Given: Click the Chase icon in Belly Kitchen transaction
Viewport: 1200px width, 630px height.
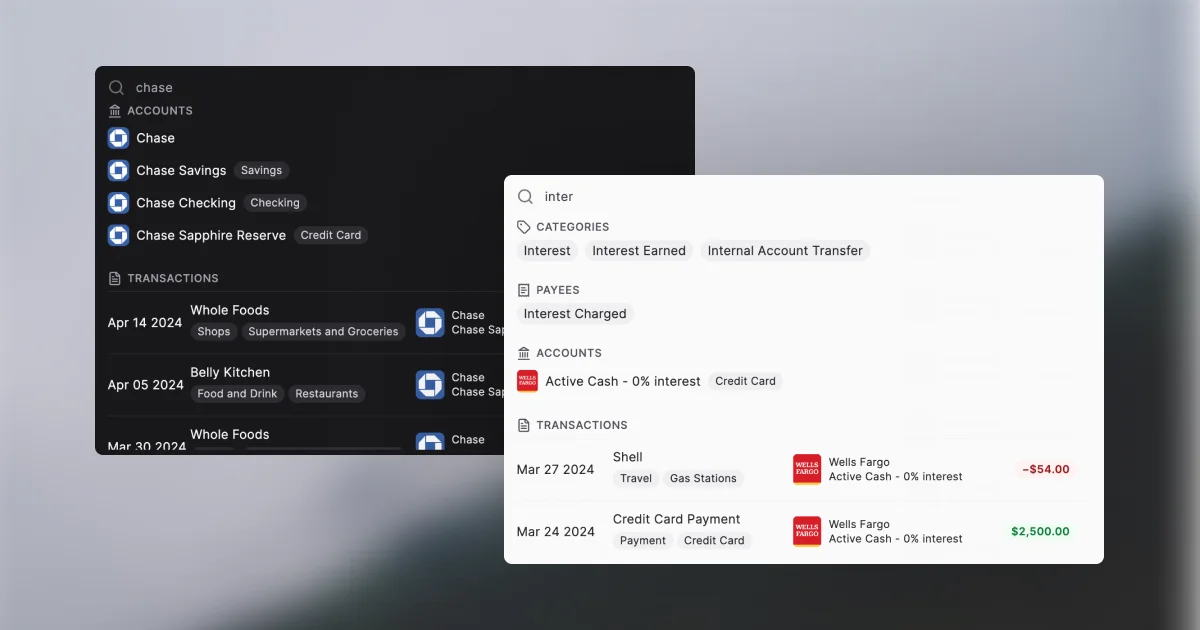Looking at the screenshot, I should point(430,385).
